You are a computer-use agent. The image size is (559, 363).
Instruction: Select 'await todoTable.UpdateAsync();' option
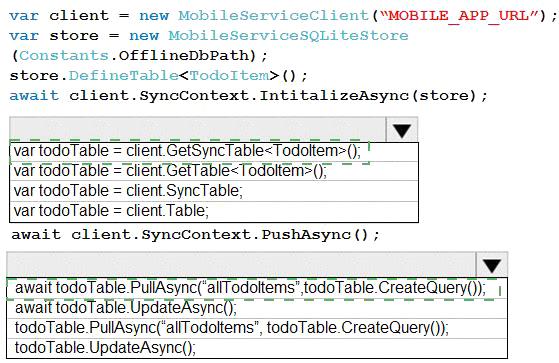[257, 308]
